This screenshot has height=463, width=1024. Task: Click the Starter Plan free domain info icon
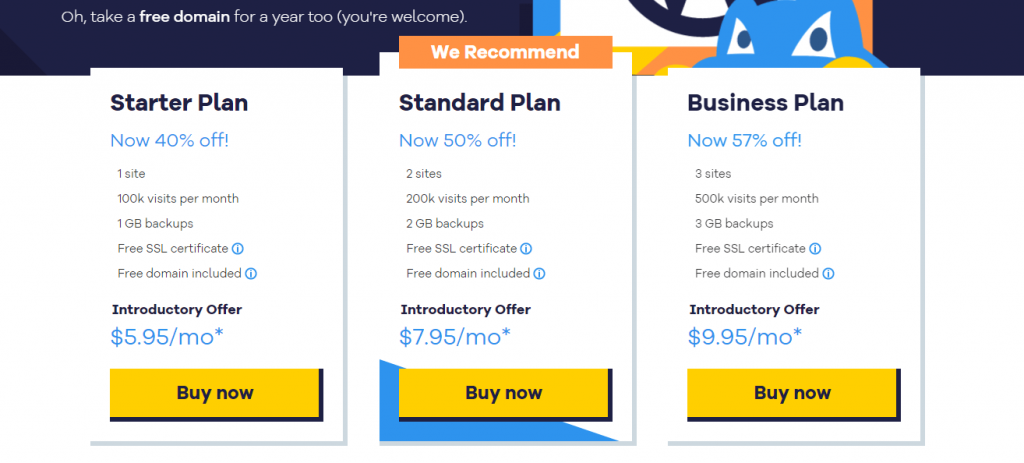[x=251, y=274]
